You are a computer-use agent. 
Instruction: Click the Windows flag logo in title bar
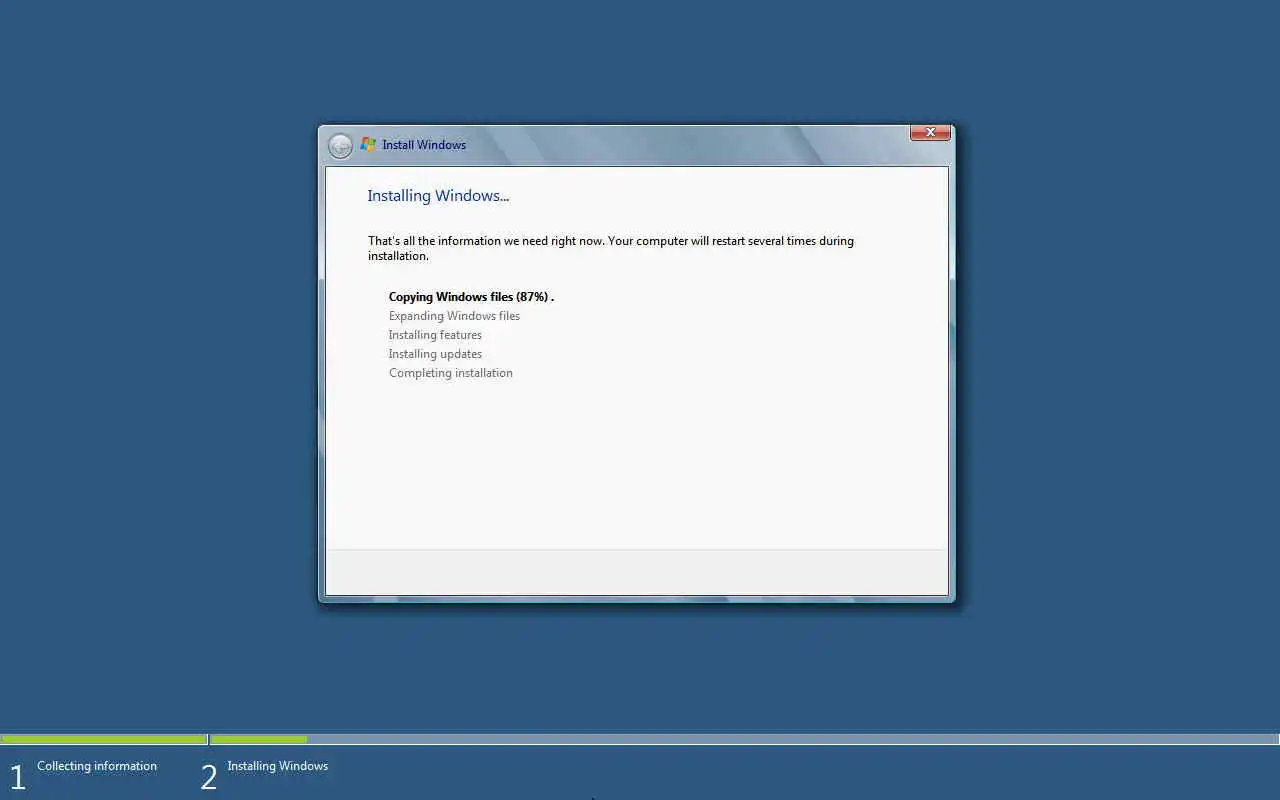click(x=368, y=145)
